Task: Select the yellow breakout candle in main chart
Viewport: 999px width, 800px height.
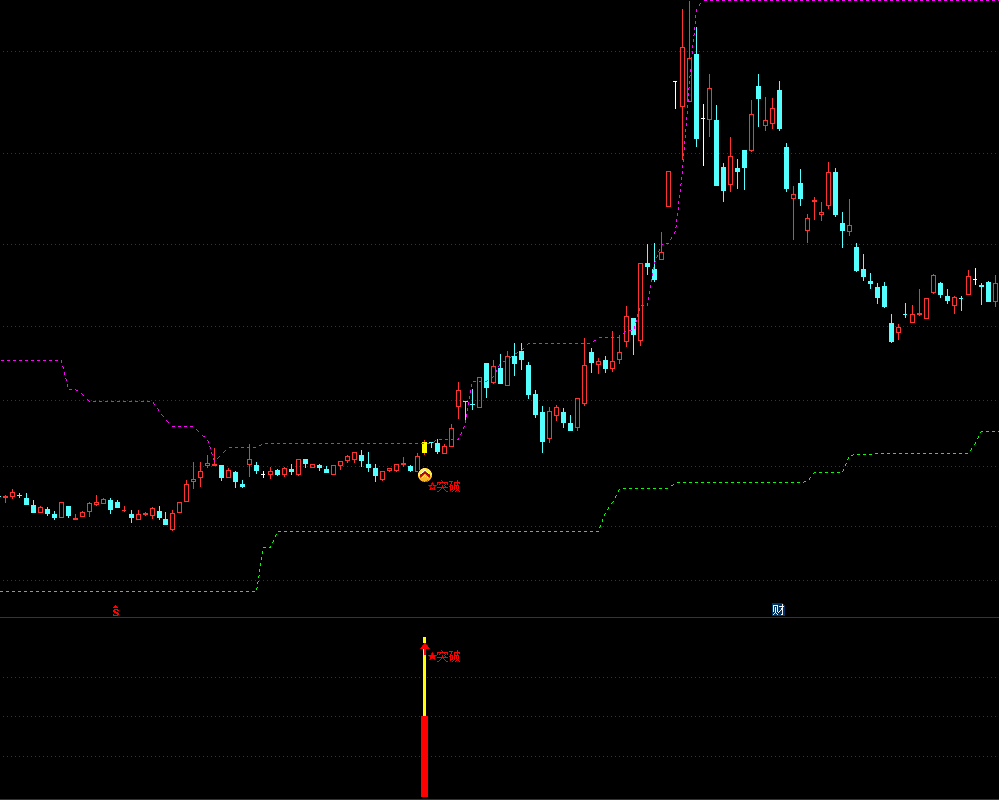Action: (424, 447)
